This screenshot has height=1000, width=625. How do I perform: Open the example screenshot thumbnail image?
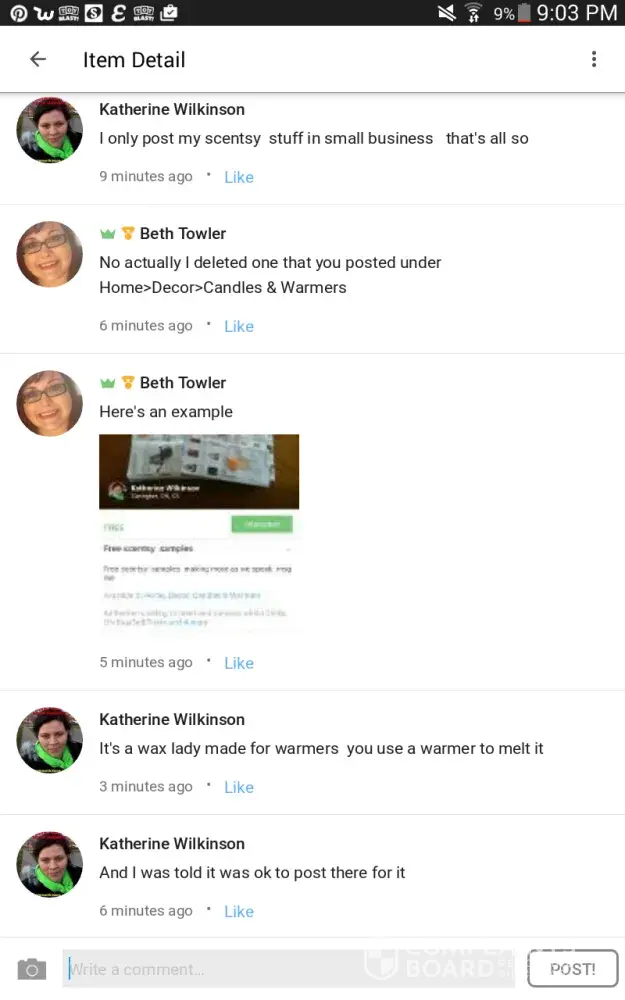199,534
